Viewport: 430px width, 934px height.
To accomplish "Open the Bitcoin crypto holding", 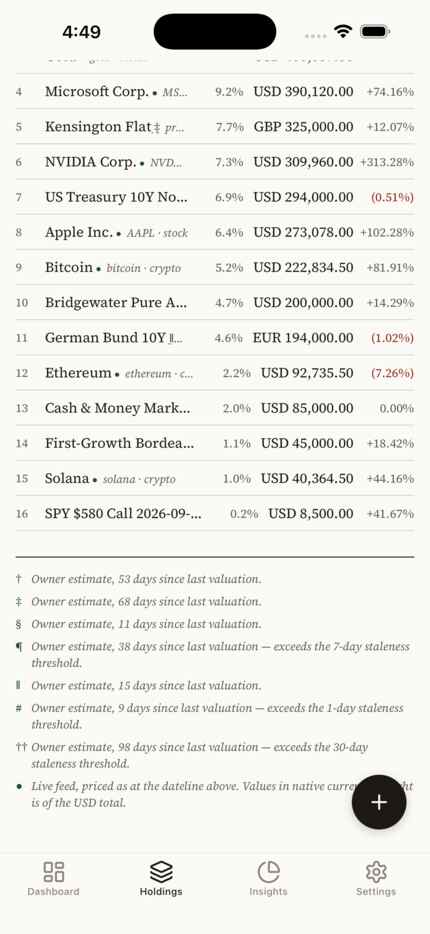I will coord(215,267).
